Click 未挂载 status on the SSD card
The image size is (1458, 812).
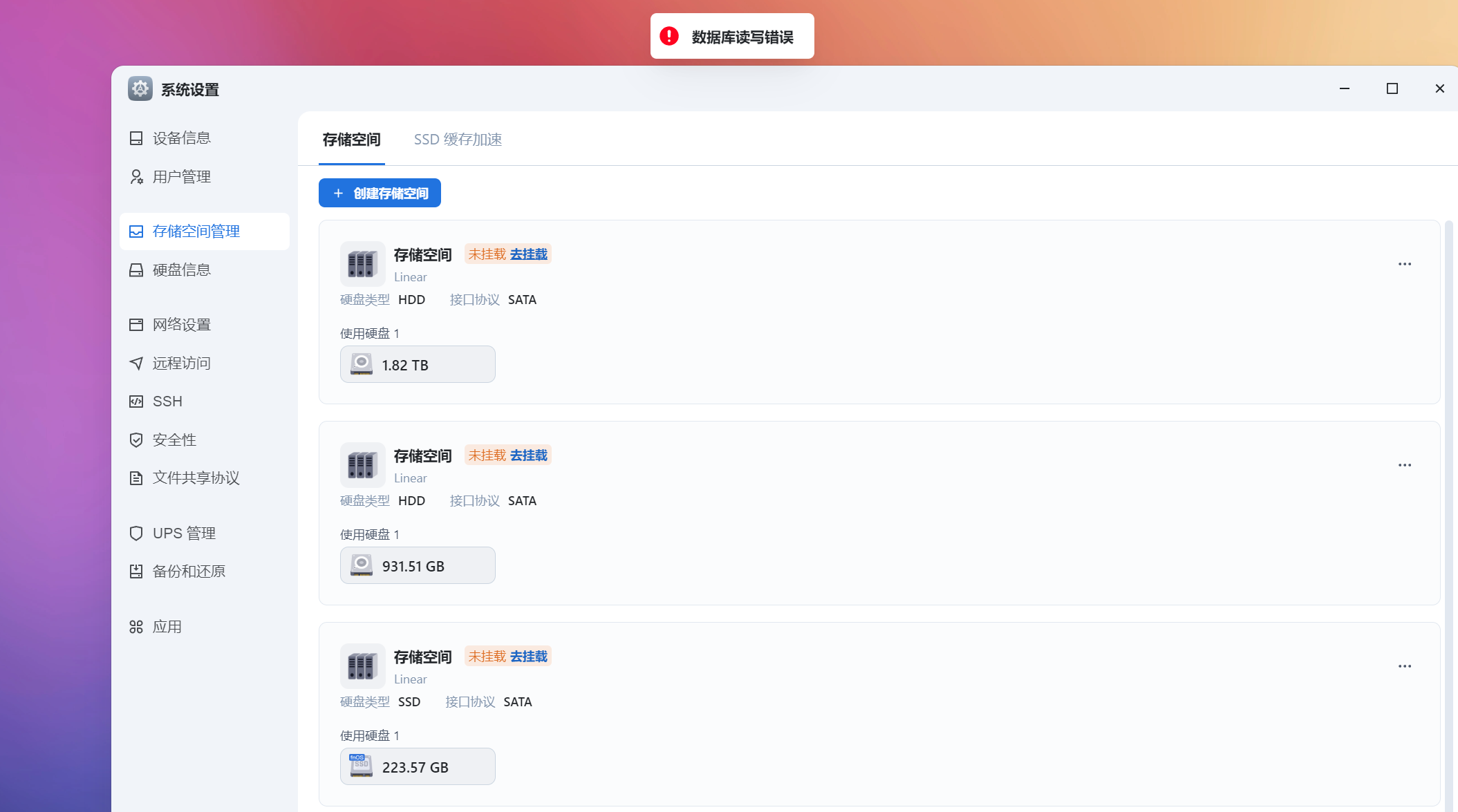[487, 657]
